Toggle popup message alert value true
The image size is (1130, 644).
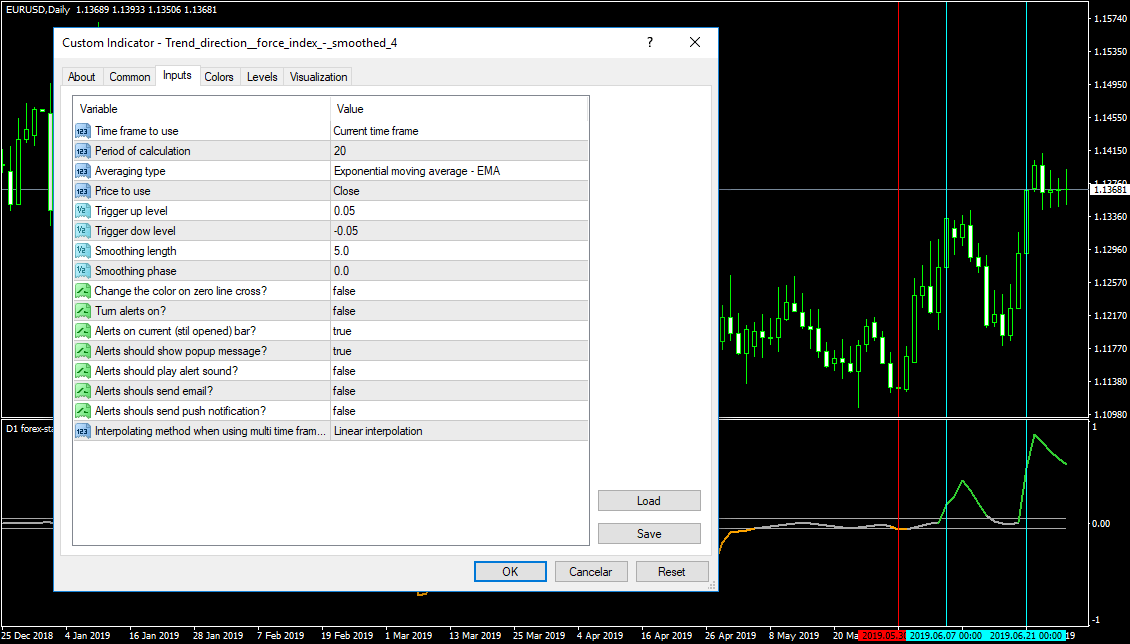(459, 352)
